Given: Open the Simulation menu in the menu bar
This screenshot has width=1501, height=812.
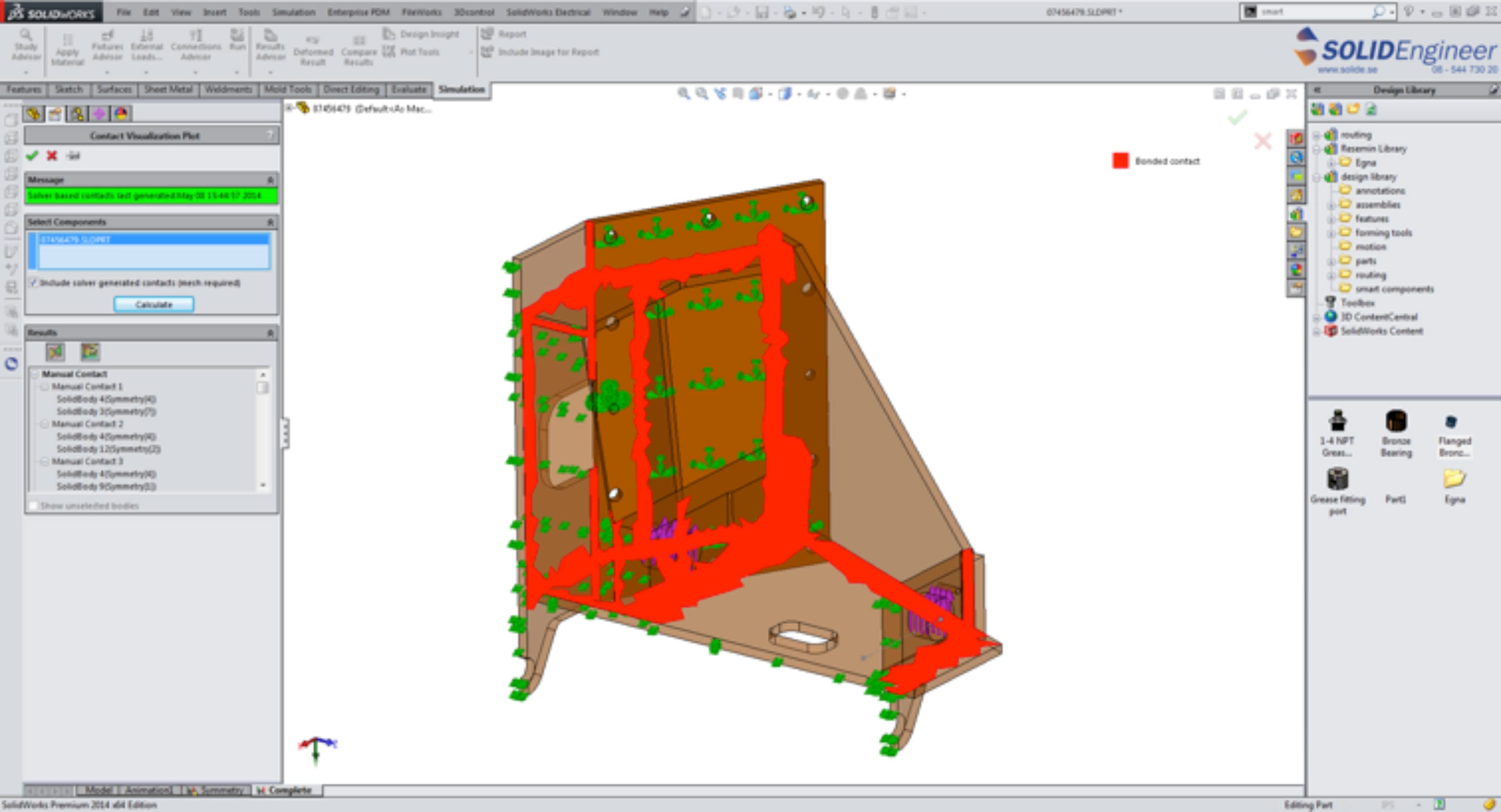Looking at the screenshot, I should pos(293,11).
